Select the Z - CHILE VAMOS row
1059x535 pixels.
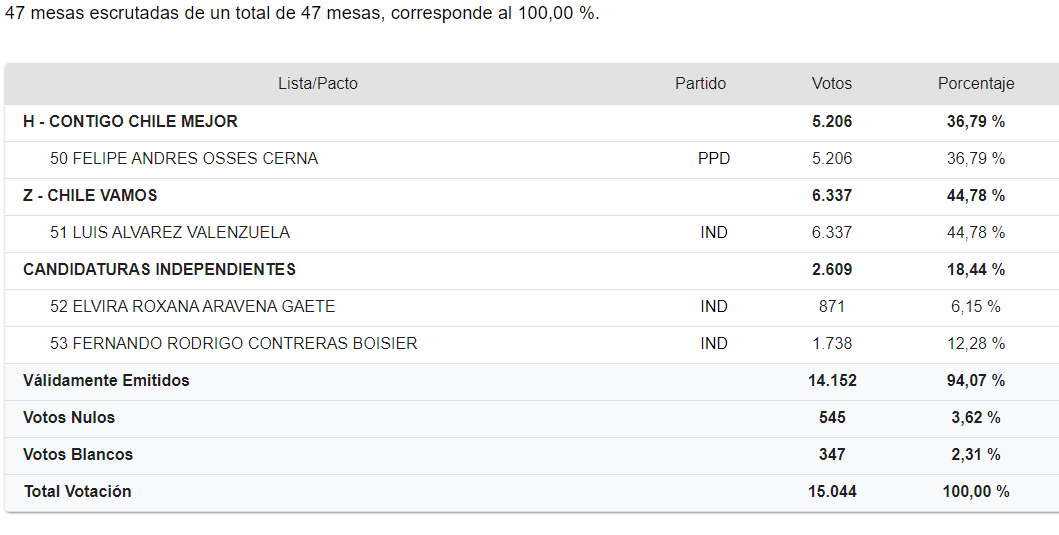pos(90,196)
